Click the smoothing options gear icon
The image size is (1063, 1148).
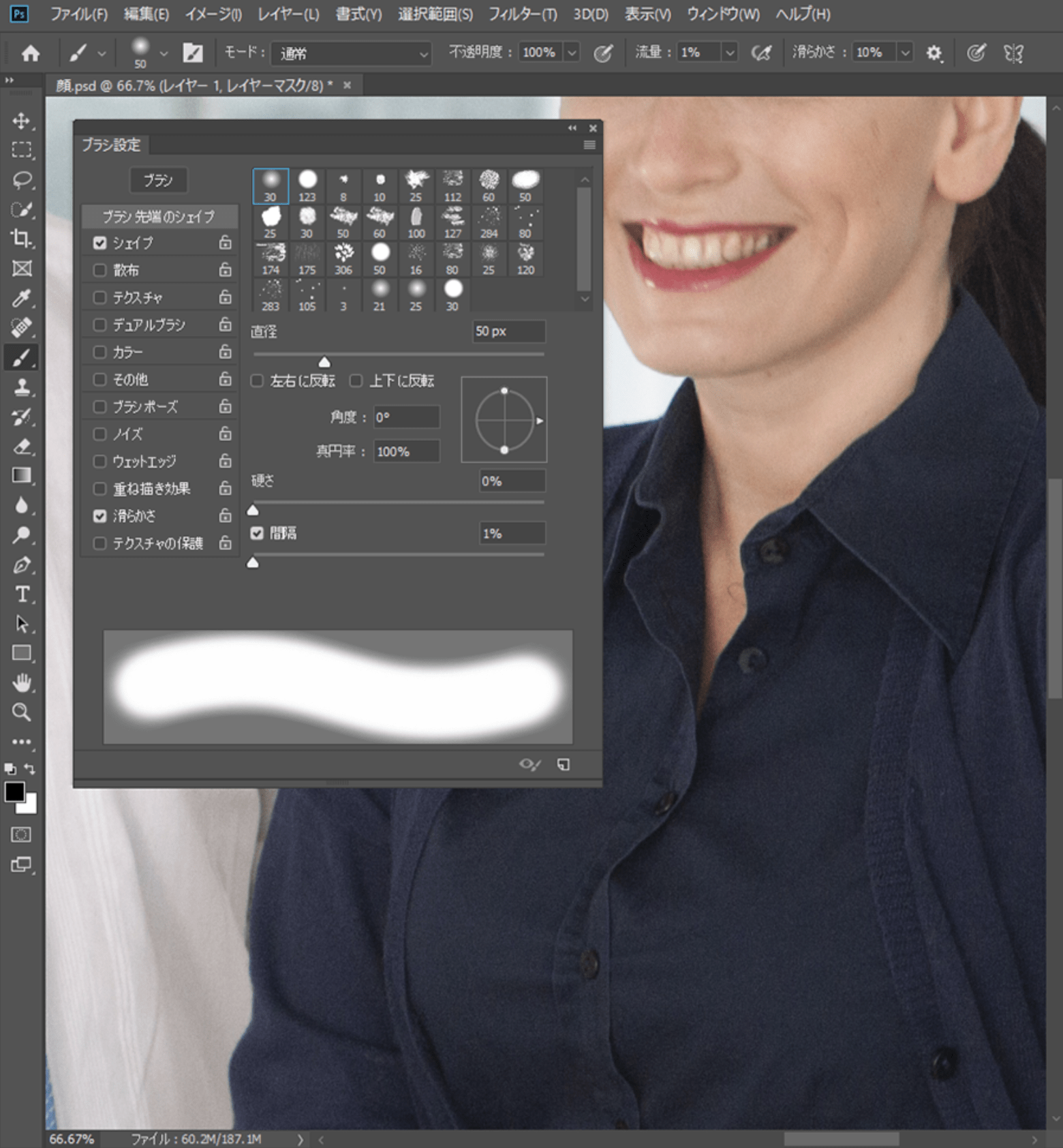(x=934, y=53)
